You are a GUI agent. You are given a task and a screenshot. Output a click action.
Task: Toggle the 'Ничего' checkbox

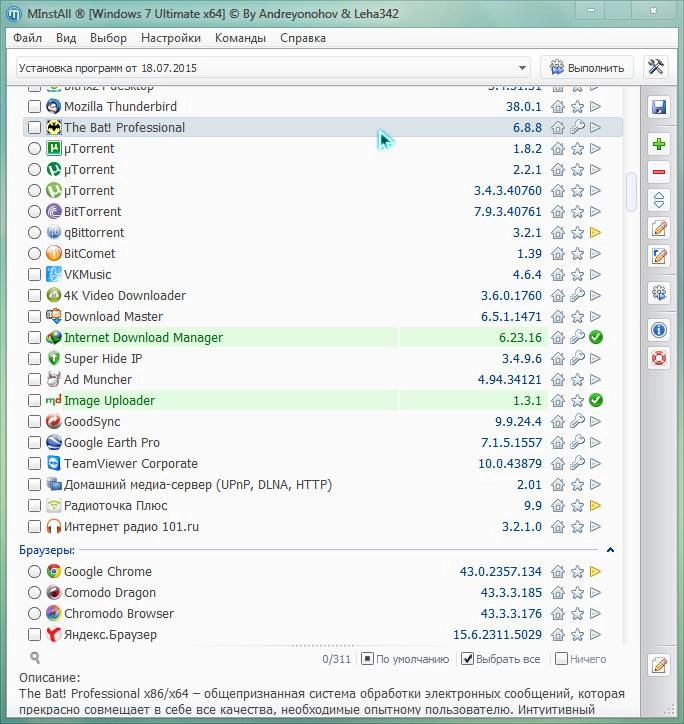coord(561,659)
